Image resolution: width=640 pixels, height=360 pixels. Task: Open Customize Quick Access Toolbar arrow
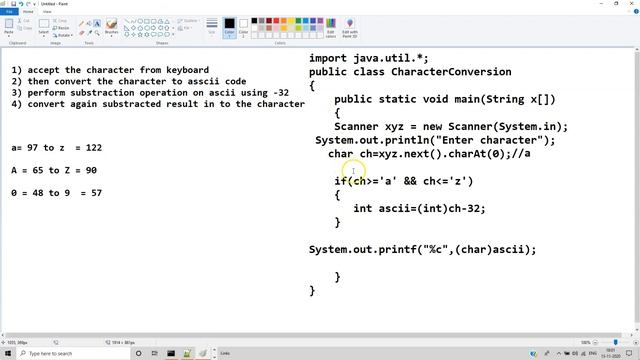[x=34, y=4]
